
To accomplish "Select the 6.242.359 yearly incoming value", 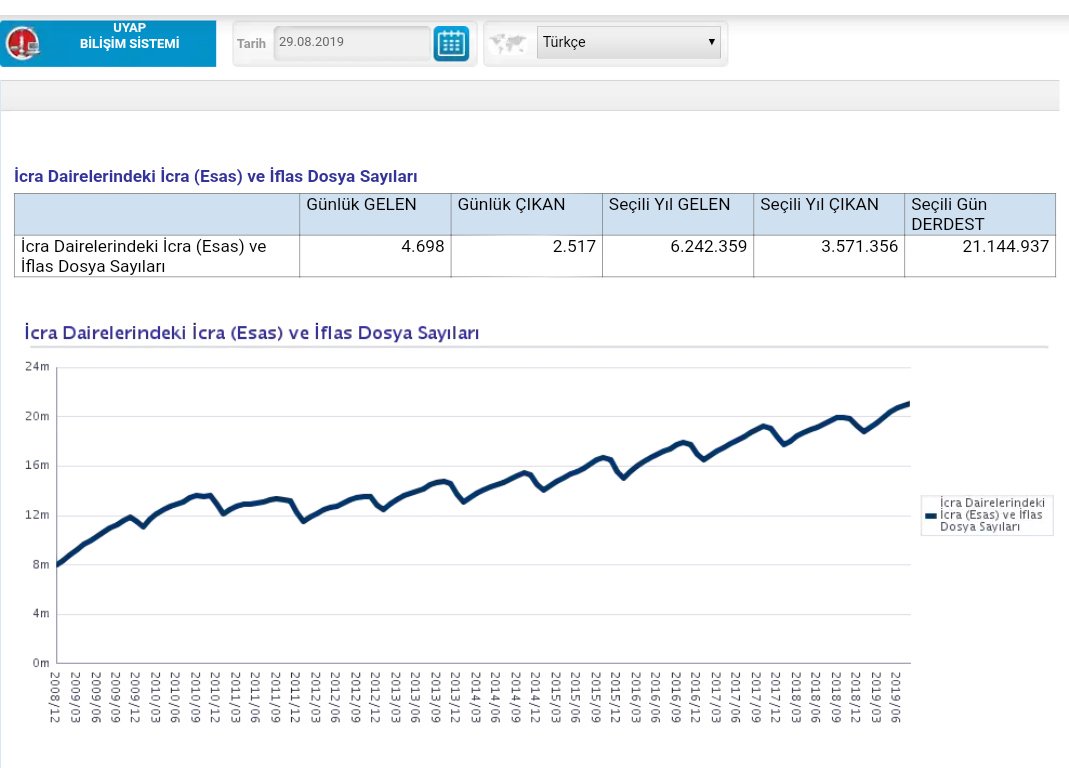I will tap(708, 246).
